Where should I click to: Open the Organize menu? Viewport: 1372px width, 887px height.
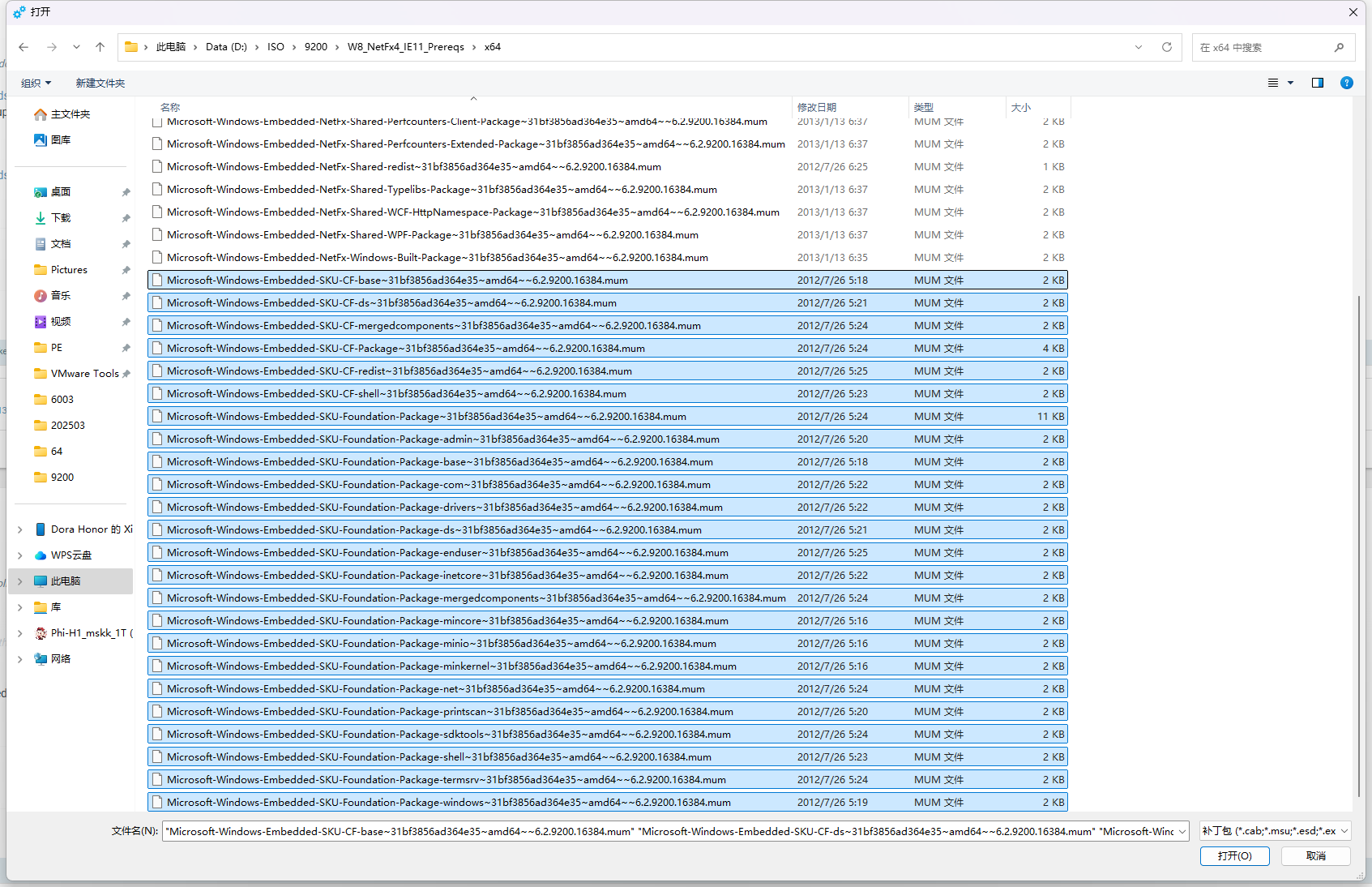(x=36, y=83)
